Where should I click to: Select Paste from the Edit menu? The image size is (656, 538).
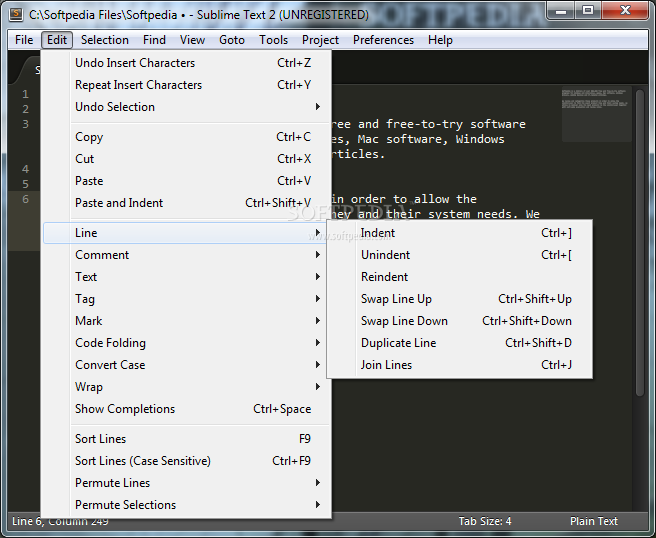tap(187, 181)
